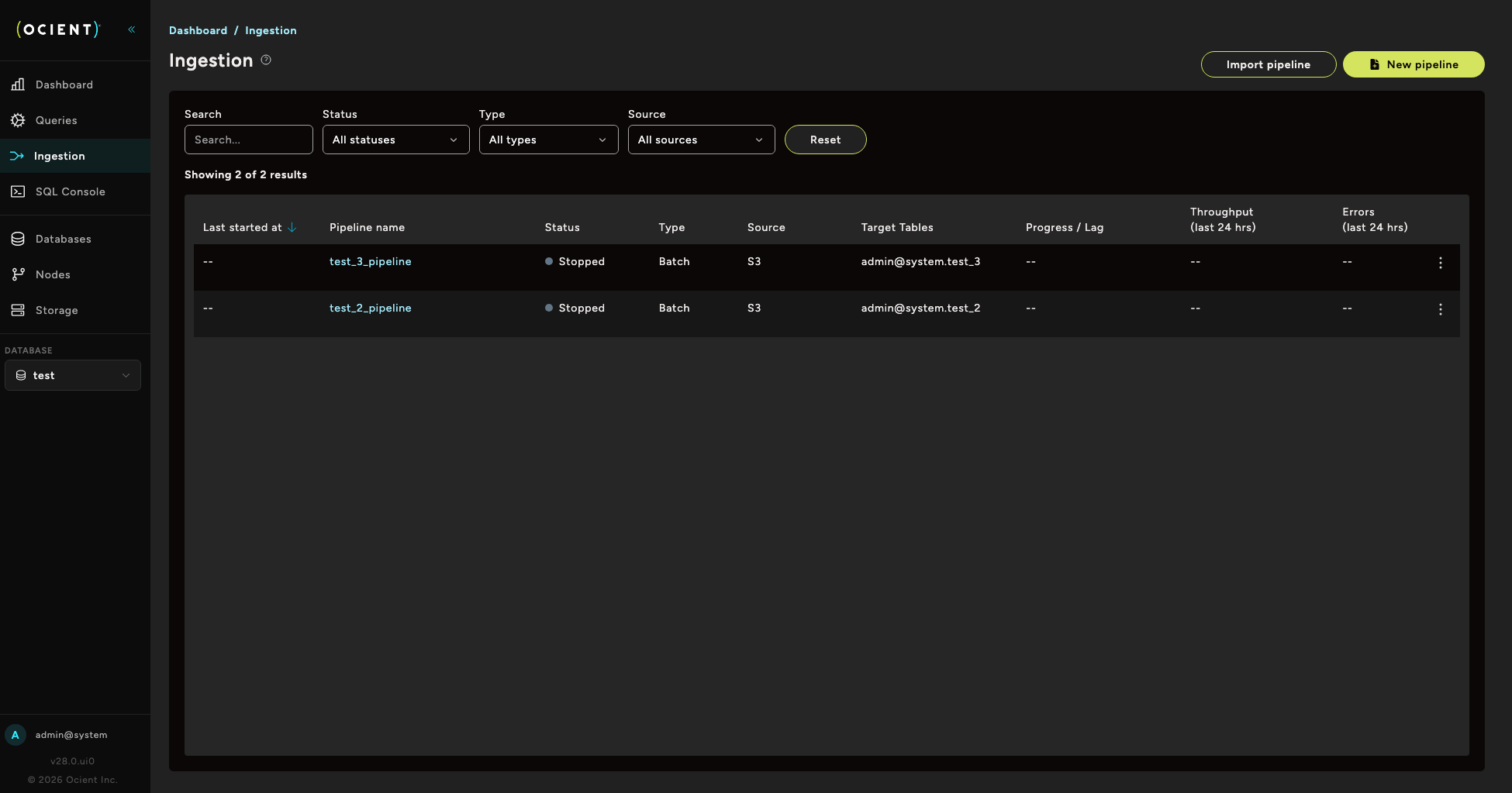The width and height of the screenshot is (1512, 793).
Task: Click the admin@system username in sidebar
Action: click(x=71, y=735)
